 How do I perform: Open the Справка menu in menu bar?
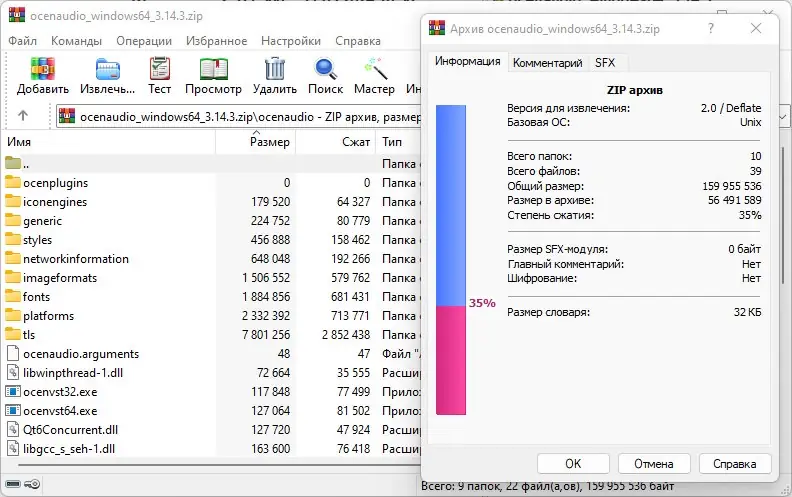[x=358, y=41]
